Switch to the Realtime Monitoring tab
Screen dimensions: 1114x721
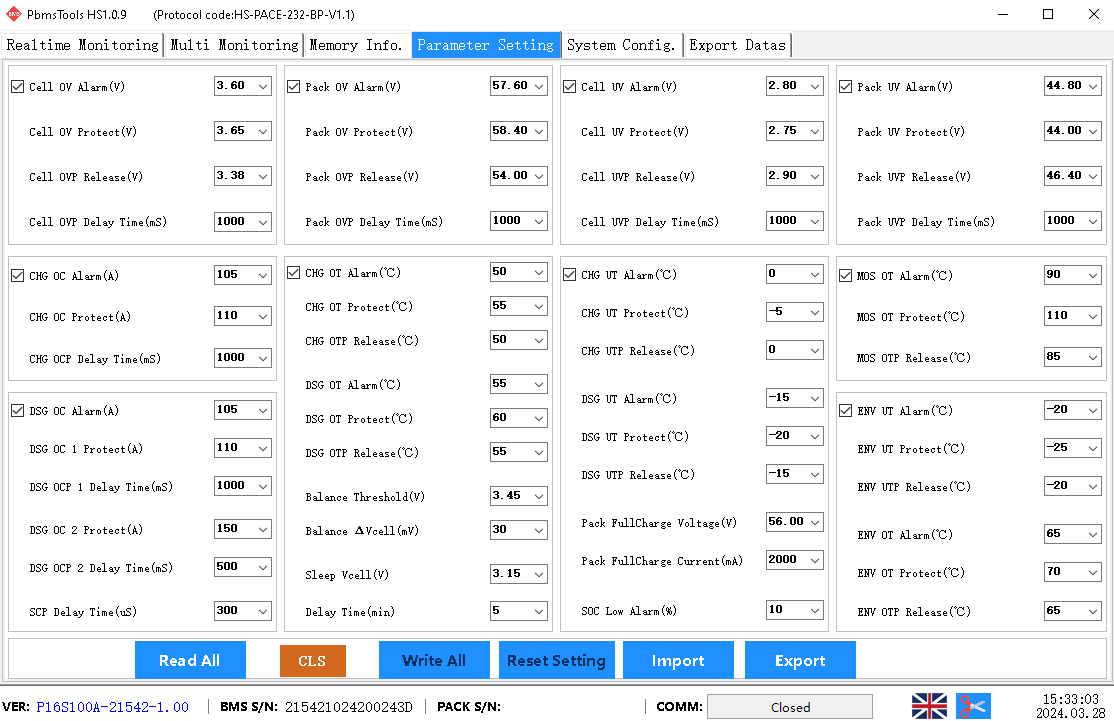click(83, 45)
